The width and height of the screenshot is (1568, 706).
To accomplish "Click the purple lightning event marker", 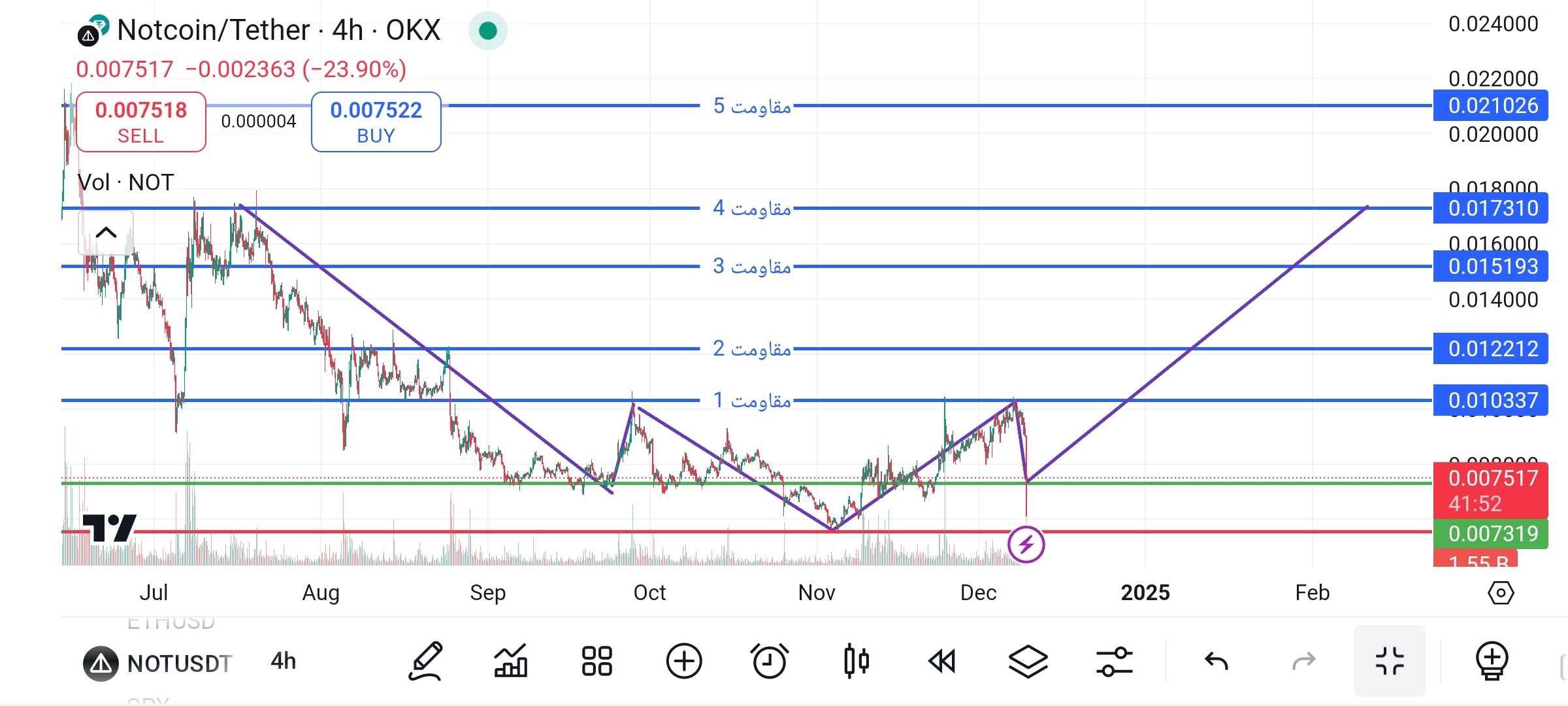I will pyautogui.click(x=1026, y=544).
